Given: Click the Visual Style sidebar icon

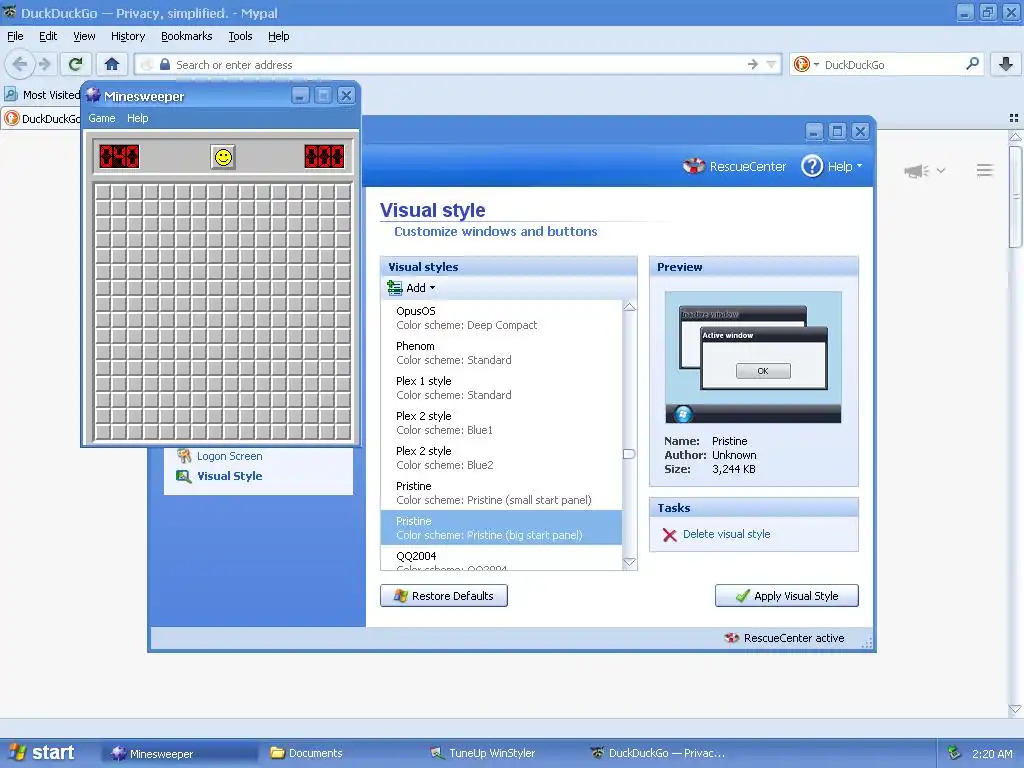Looking at the screenshot, I should coord(184,476).
